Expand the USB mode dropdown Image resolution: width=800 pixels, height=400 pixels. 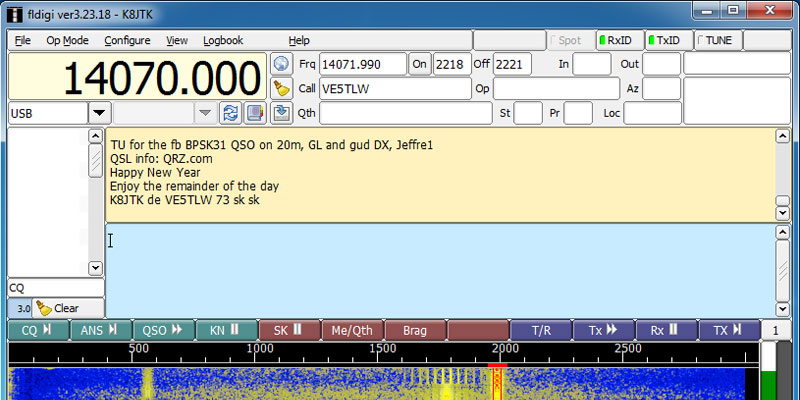tap(99, 113)
